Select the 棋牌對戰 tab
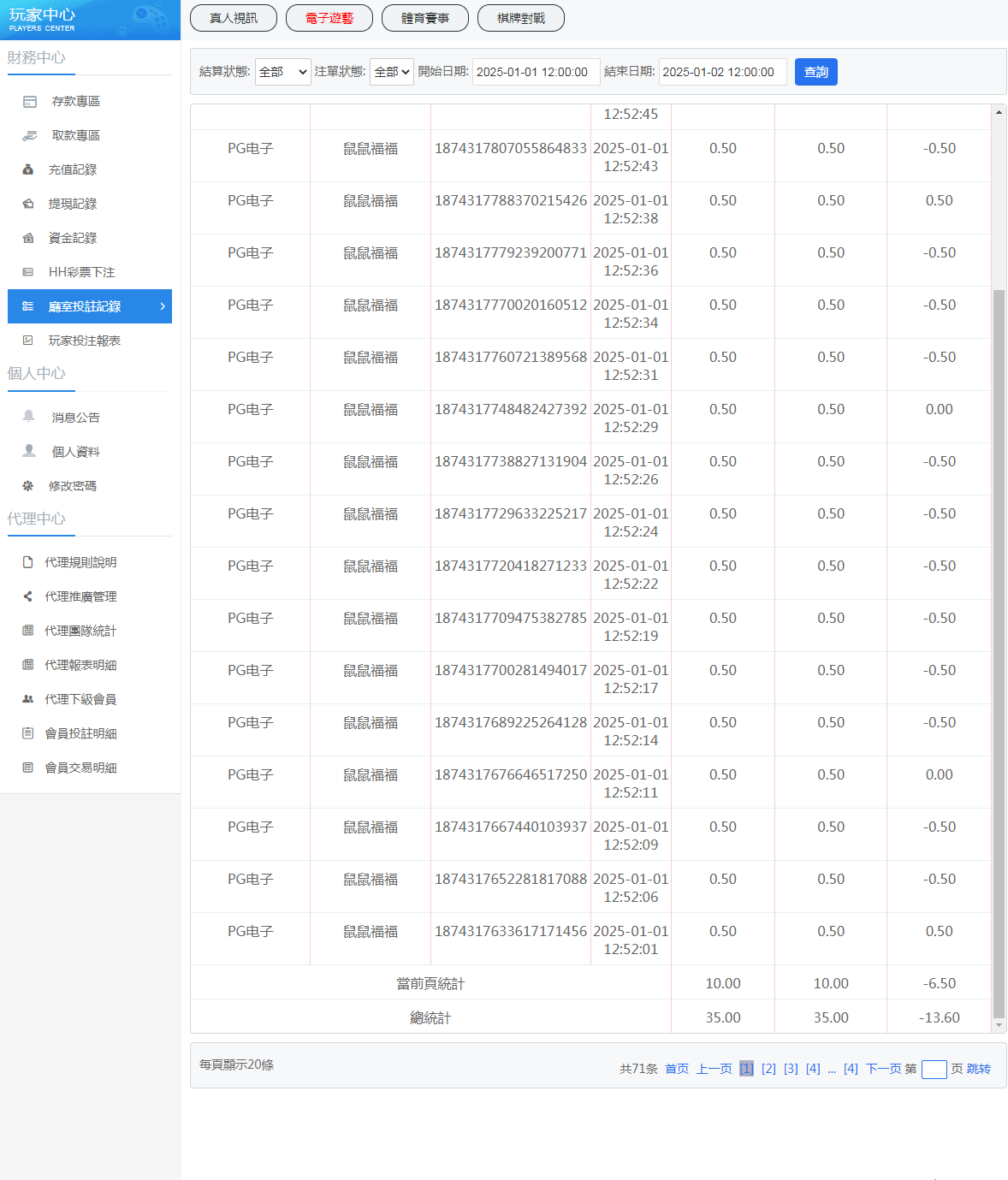1008x1180 pixels. (521, 18)
